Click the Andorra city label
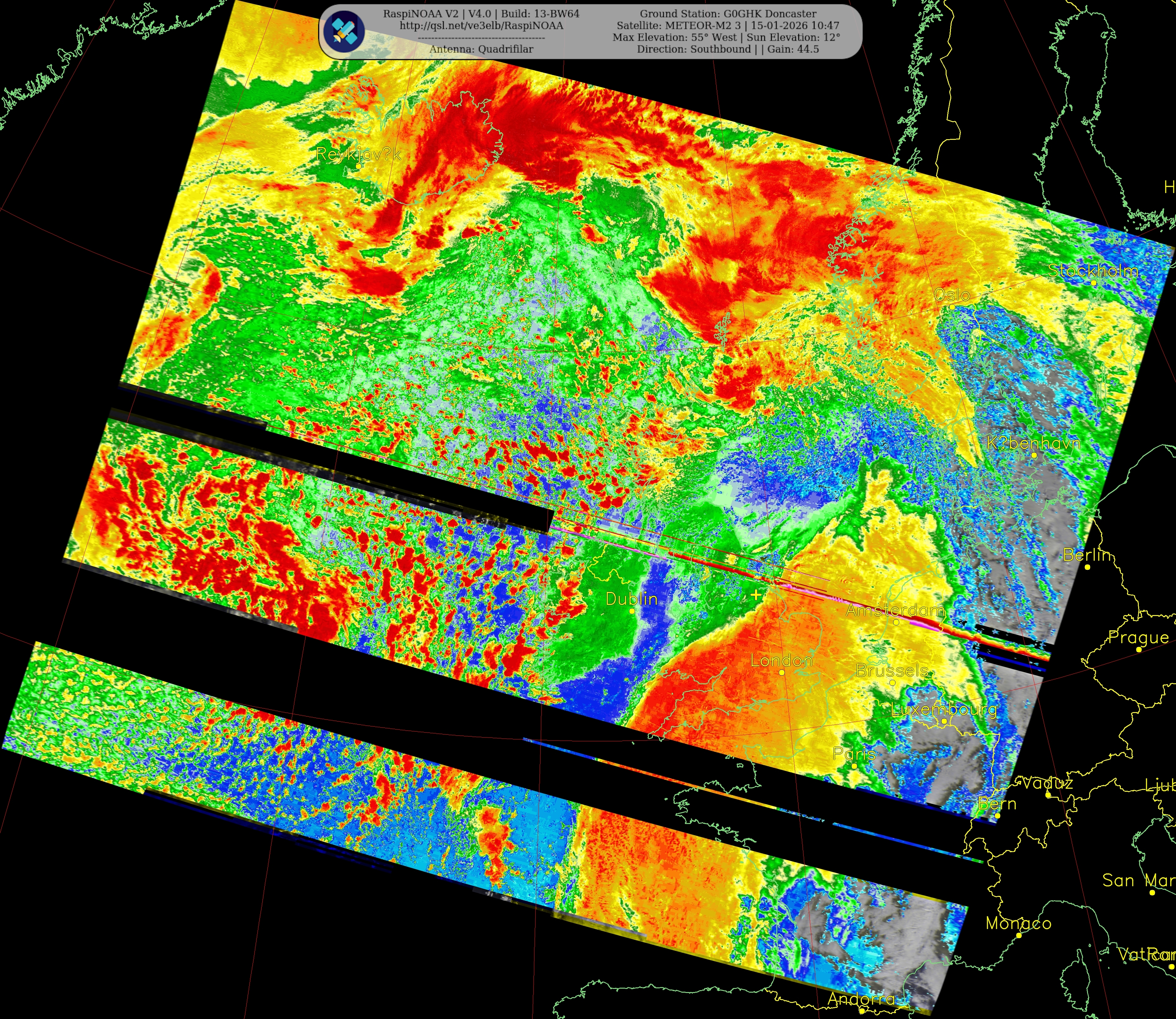This screenshot has height=1019, width=1176. (861, 999)
